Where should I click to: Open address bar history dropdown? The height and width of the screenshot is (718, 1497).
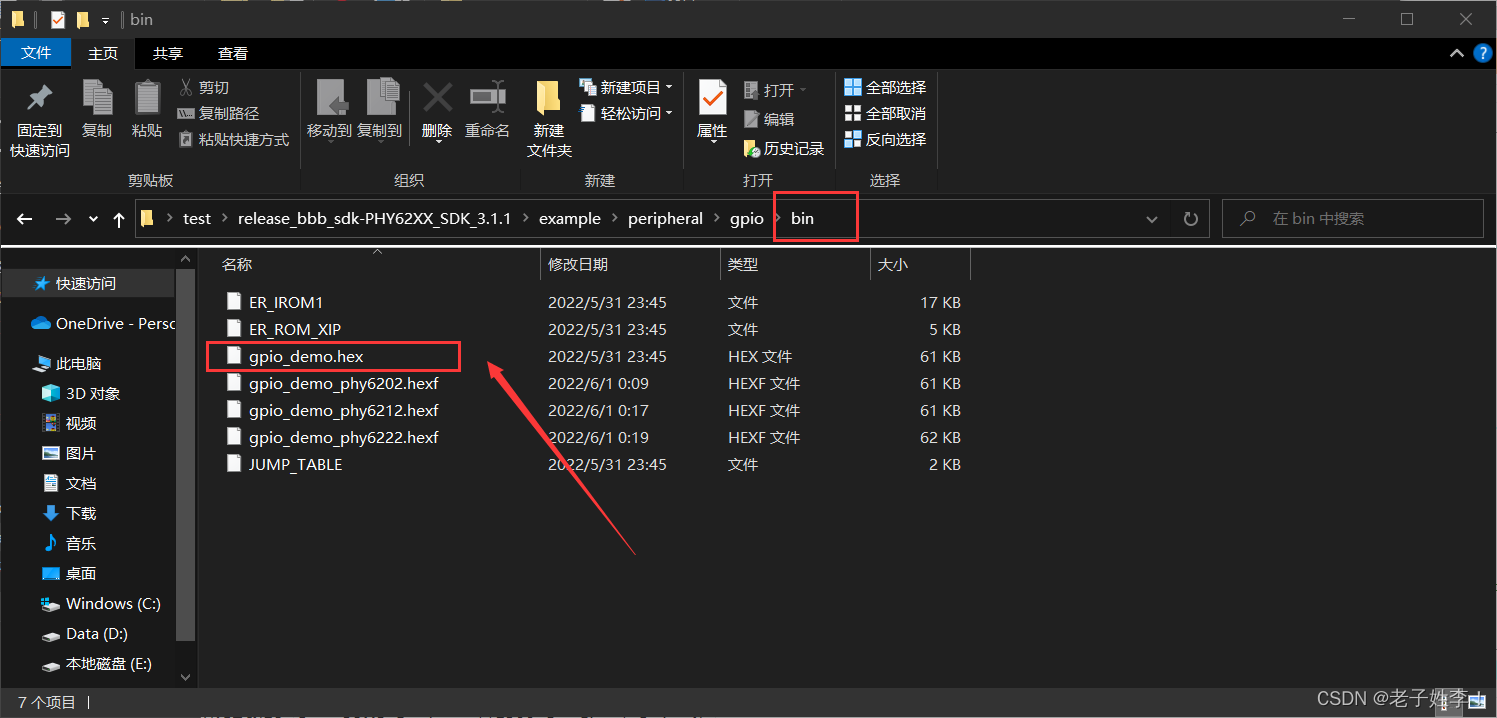1152,218
